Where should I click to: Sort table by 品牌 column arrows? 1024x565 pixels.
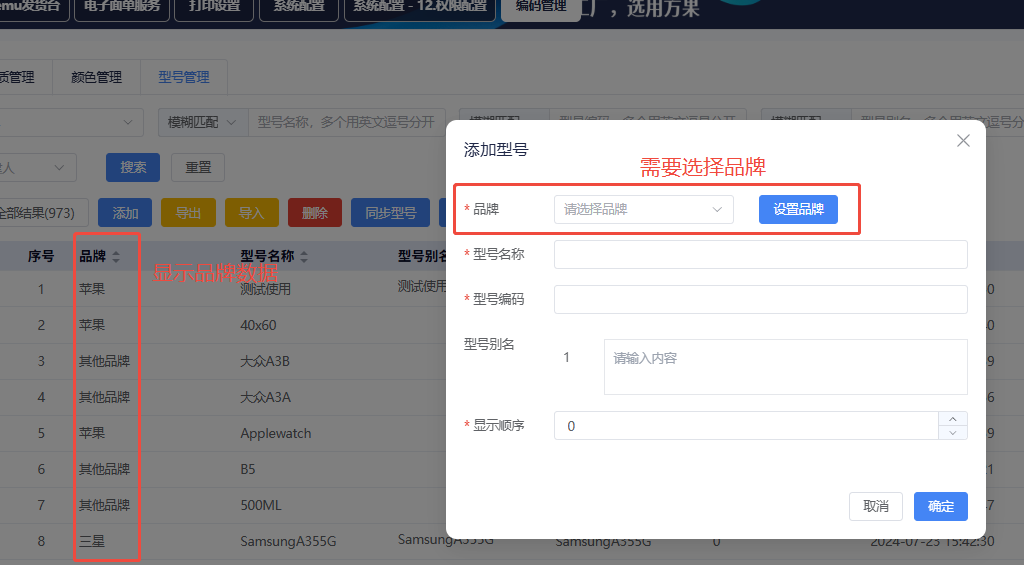[x=116, y=257]
